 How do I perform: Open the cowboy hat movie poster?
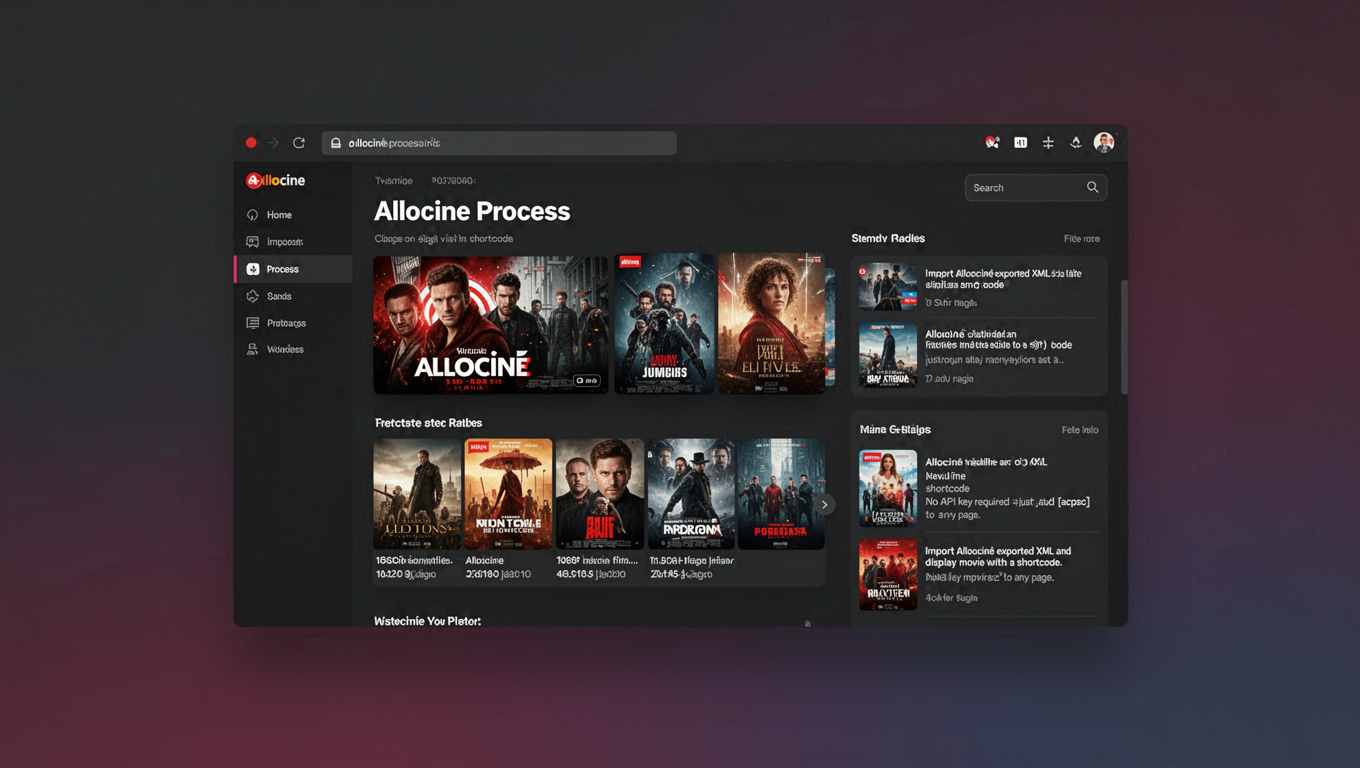click(691, 494)
